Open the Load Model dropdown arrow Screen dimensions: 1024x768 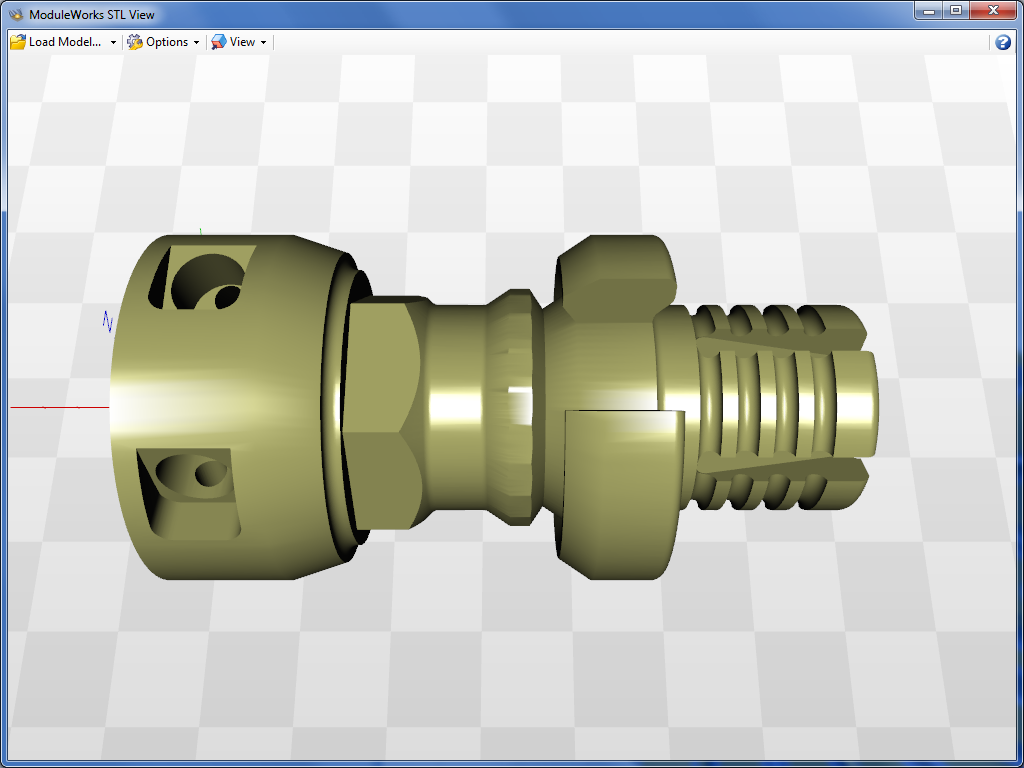113,42
